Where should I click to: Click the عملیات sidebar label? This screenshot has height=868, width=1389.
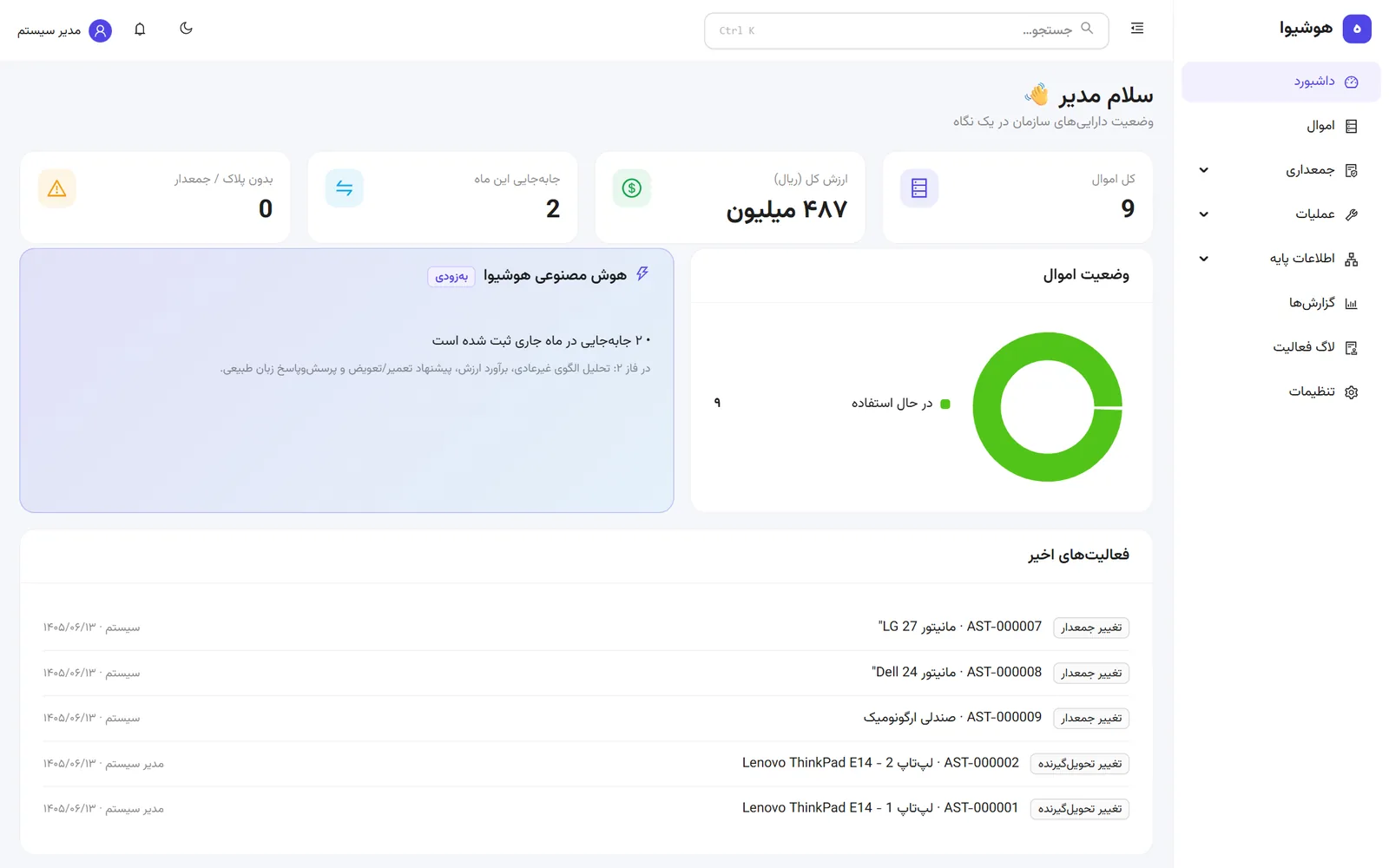[x=1315, y=214]
